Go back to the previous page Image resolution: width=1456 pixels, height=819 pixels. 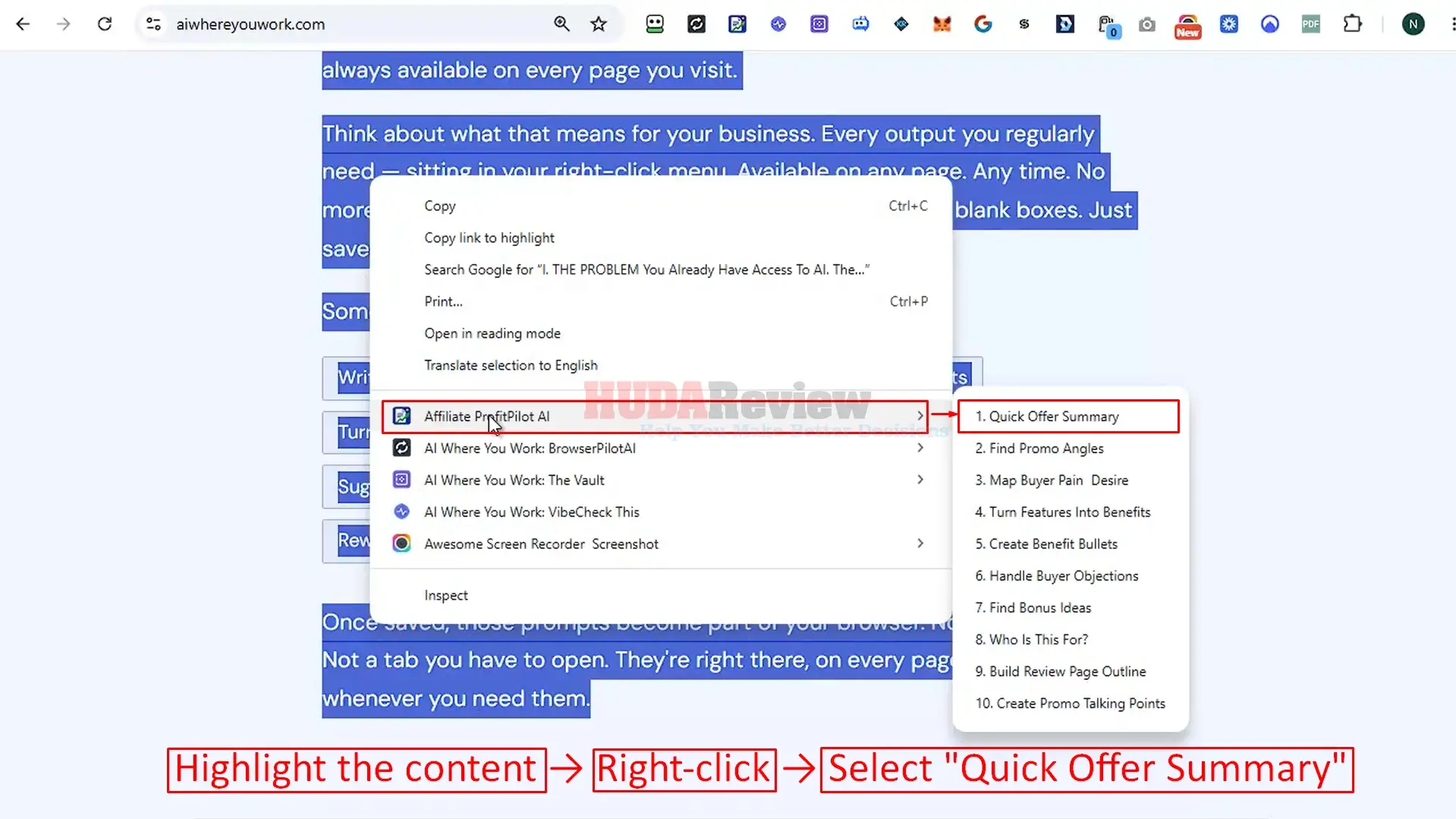23,24
